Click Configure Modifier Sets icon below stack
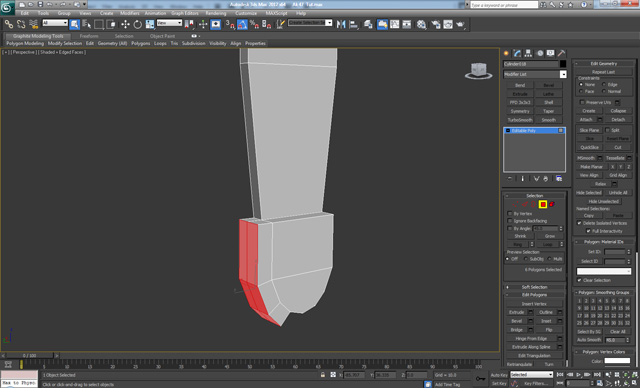This screenshot has width=640, height=388. (x=559, y=179)
